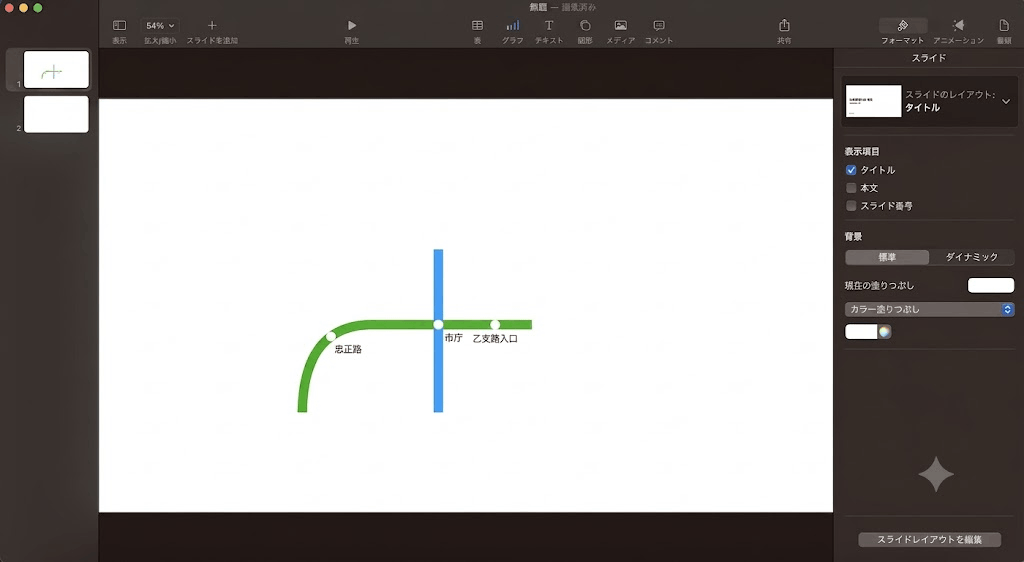Add a text box with the Text icon
This screenshot has width=1024, height=562.
coord(549,25)
